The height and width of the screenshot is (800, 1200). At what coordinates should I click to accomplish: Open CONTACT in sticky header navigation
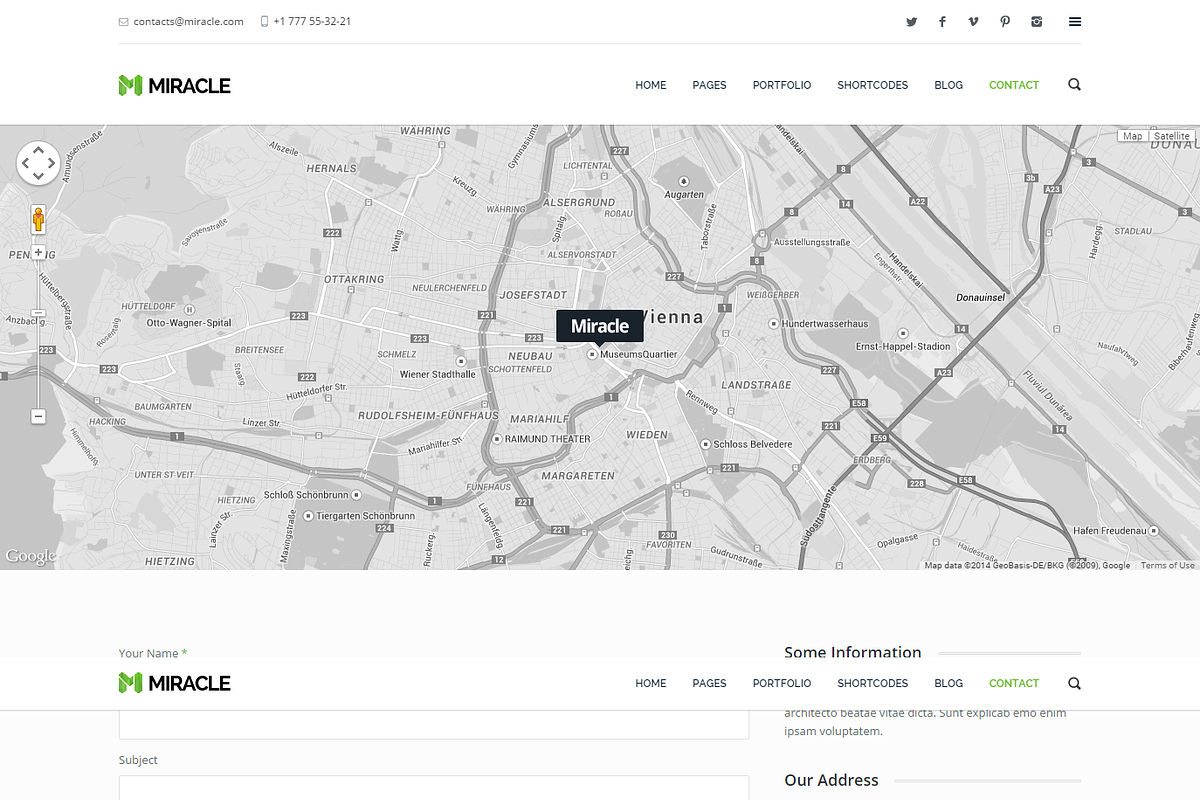(x=1014, y=683)
